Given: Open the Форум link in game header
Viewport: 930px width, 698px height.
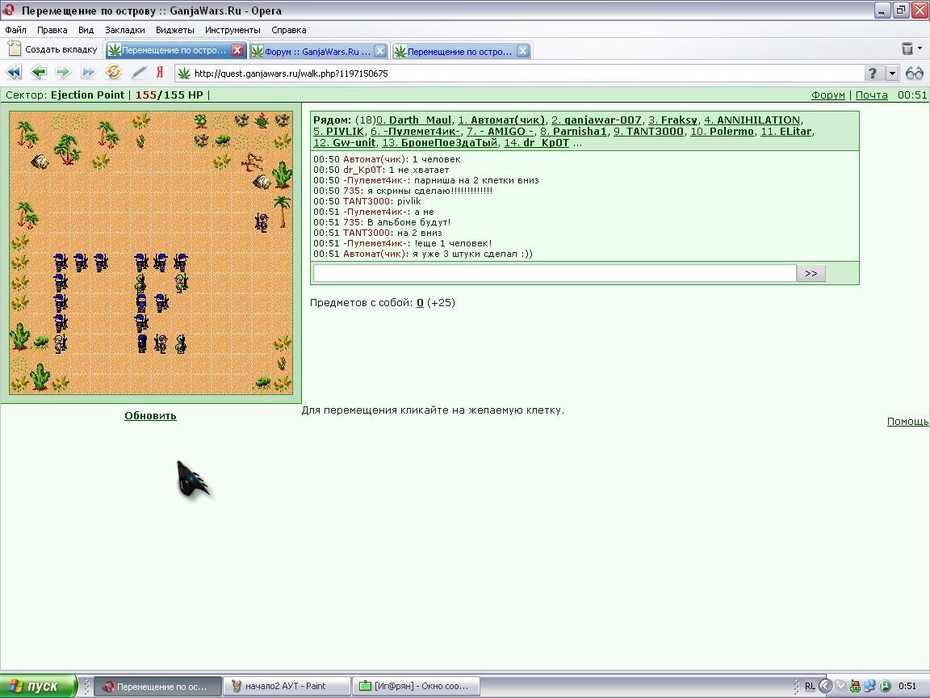Looking at the screenshot, I should [828, 95].
